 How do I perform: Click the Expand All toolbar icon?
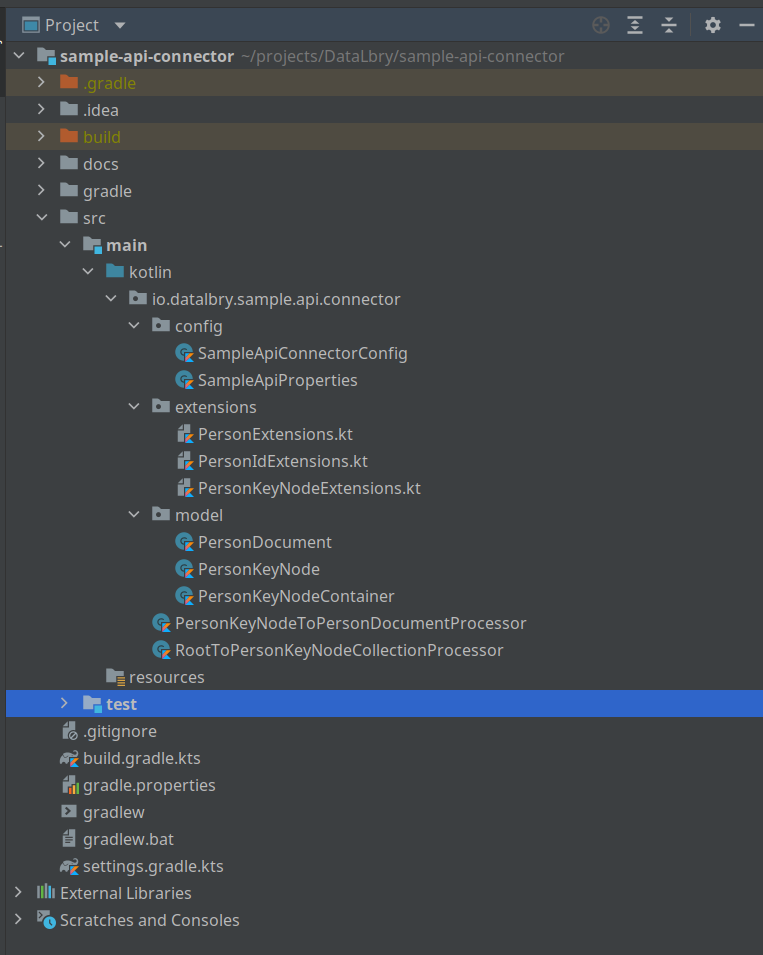(635, 25)
